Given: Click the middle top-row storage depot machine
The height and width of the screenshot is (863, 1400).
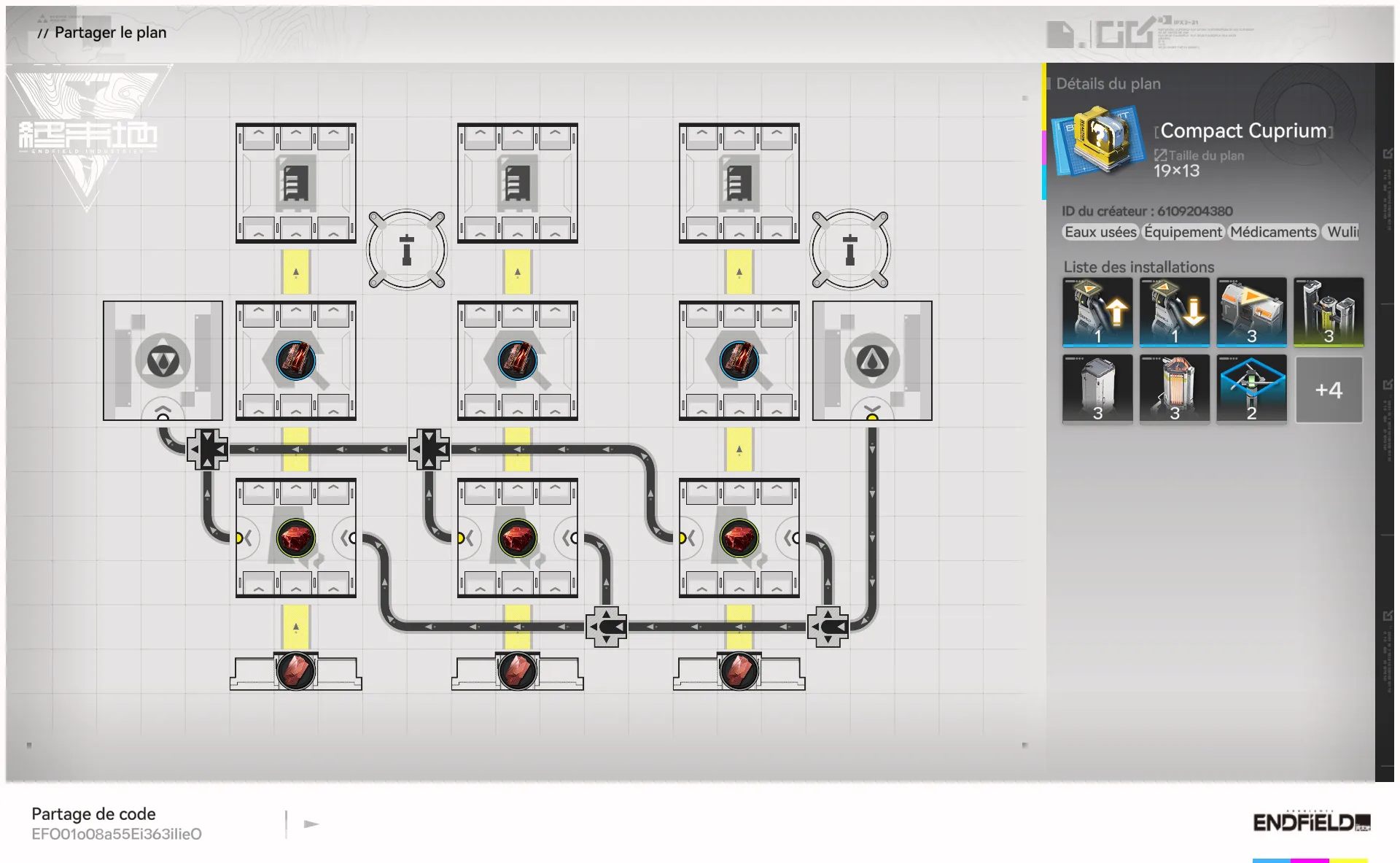Looking at the screenshot, I should (517, 182).
